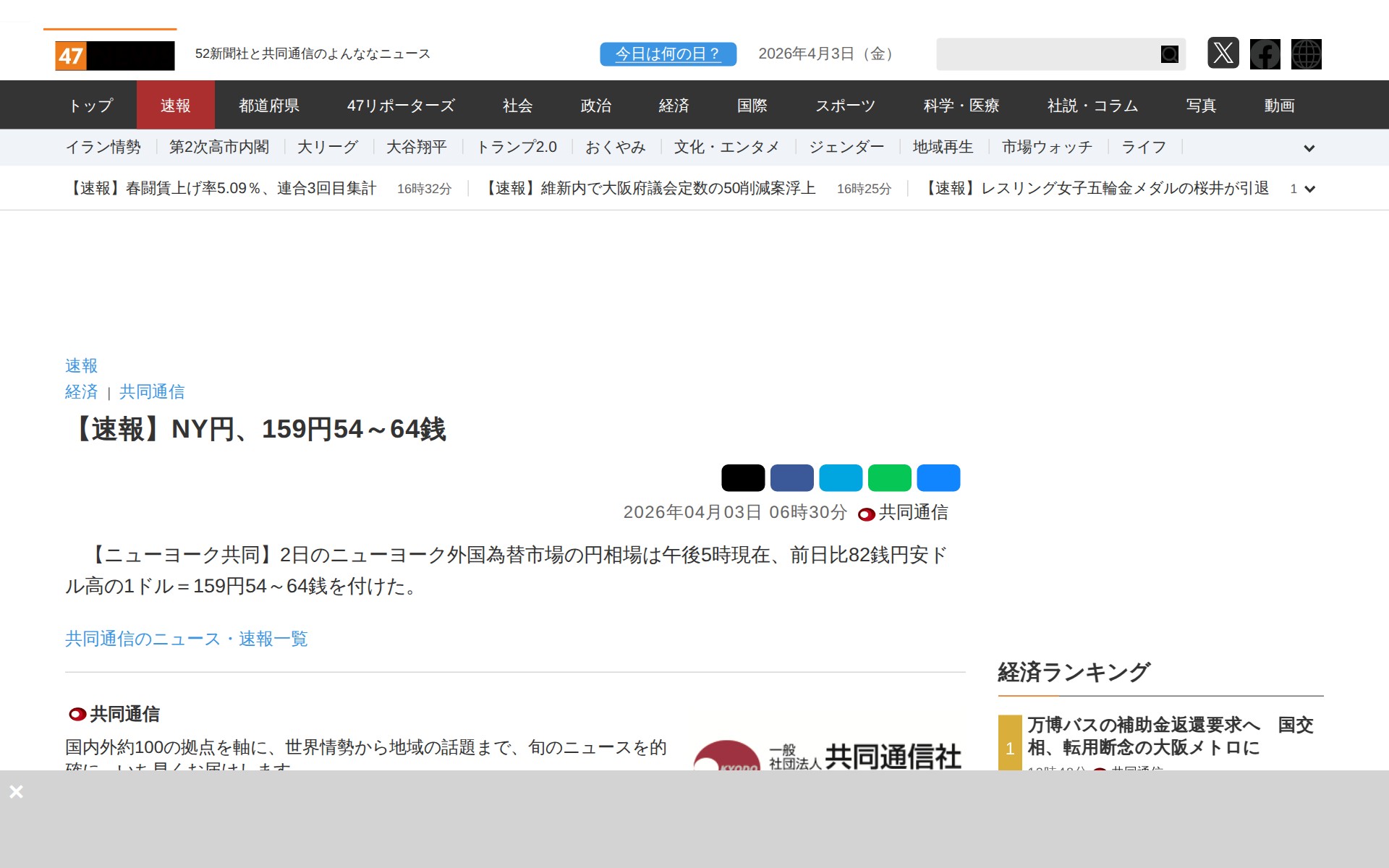Share article via green LINE button
This screenshot has width=1389, height=868.
(x=889, y=478)
